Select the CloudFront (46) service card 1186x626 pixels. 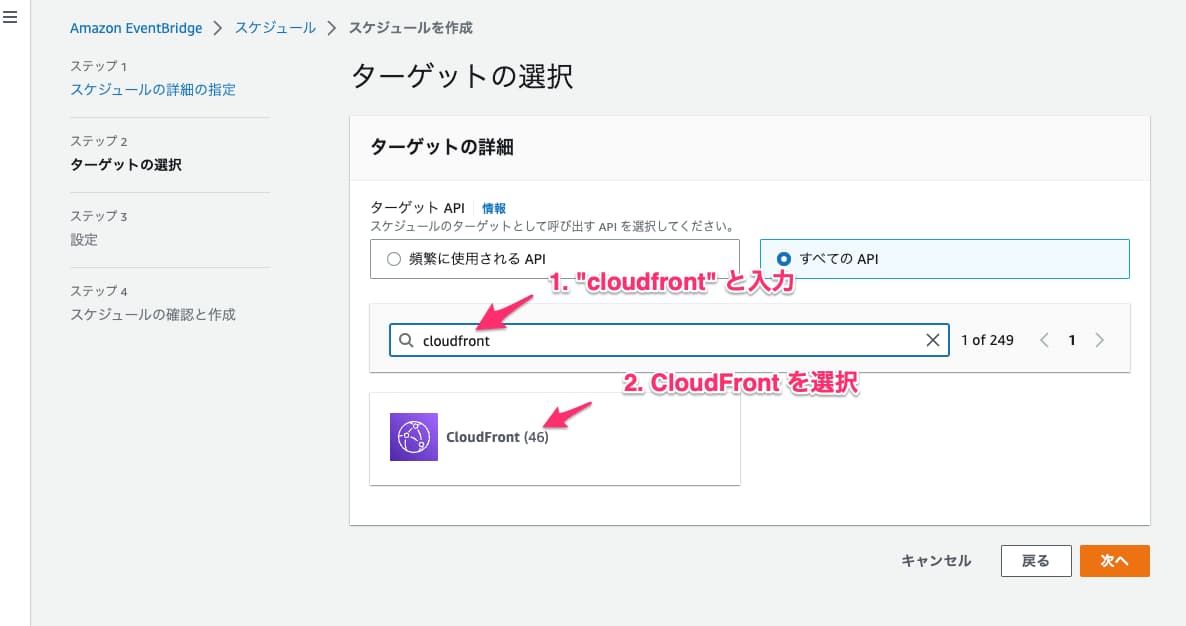[554, 439]
